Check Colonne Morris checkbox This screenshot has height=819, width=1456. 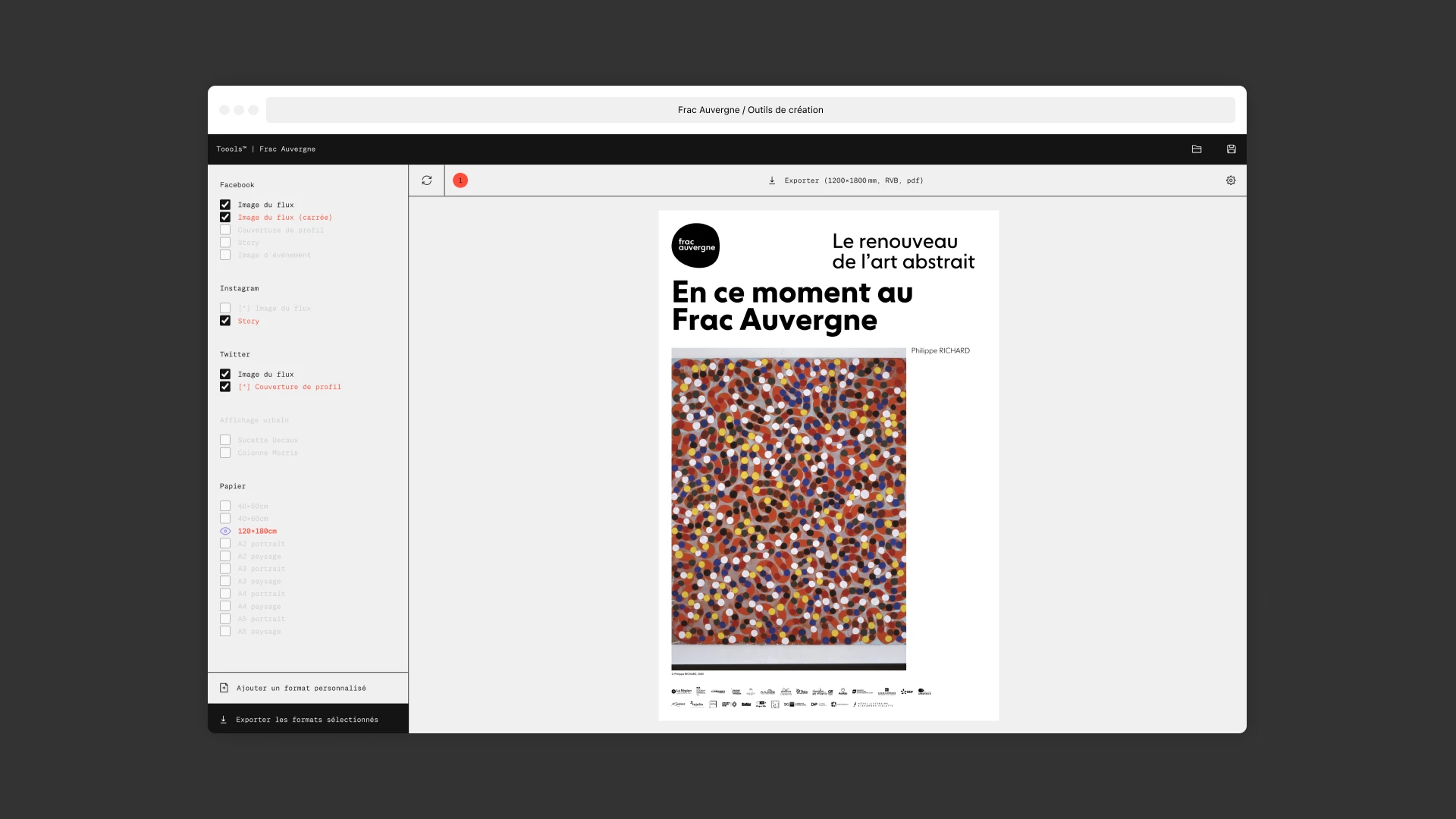(225, 453)
